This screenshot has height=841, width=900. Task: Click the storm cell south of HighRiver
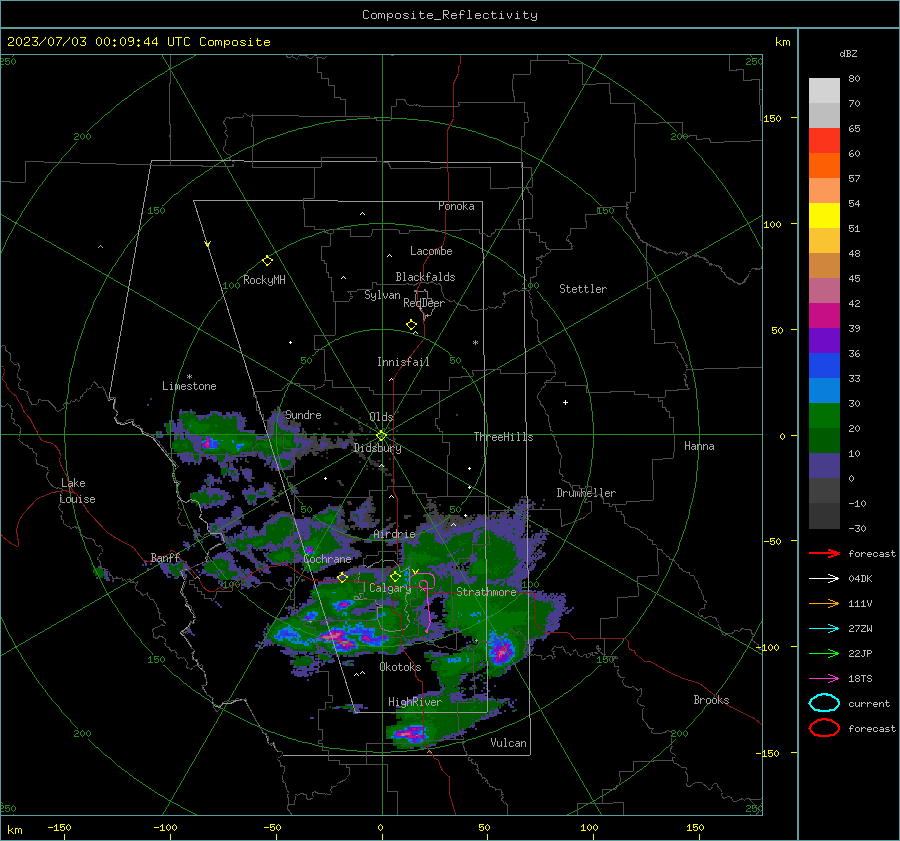408,733
